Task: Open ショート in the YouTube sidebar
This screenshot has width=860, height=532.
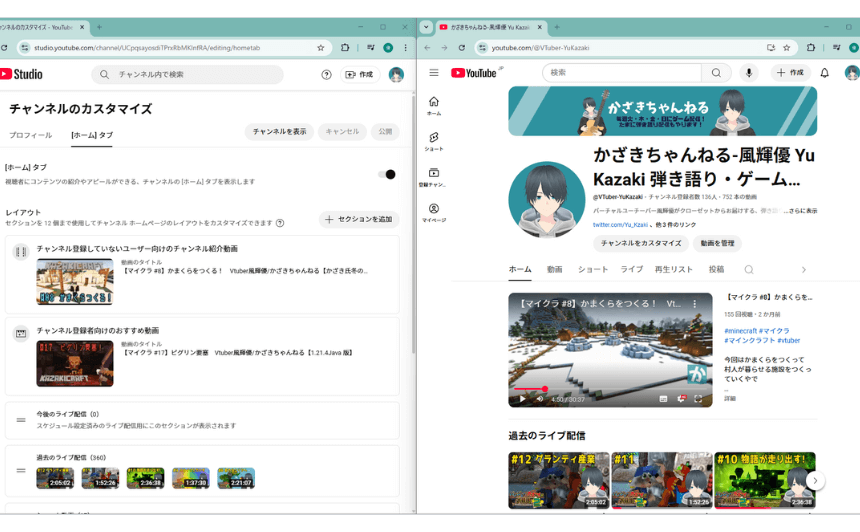Action: click(x=434, y=141)
